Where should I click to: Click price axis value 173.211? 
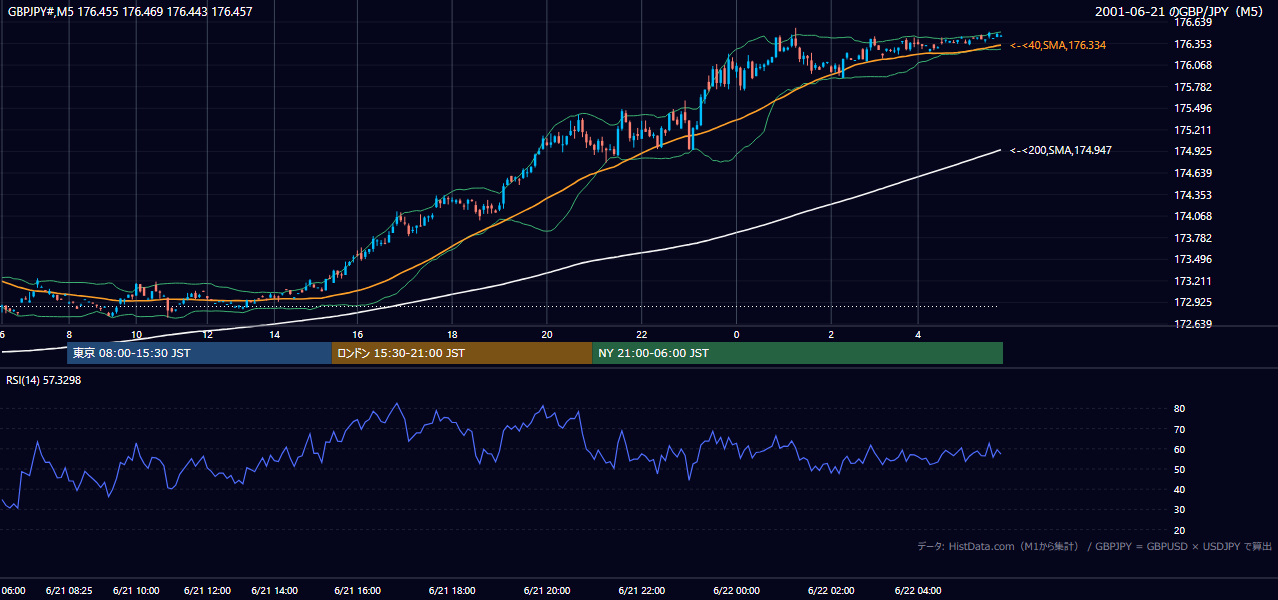pos(1193,281)
